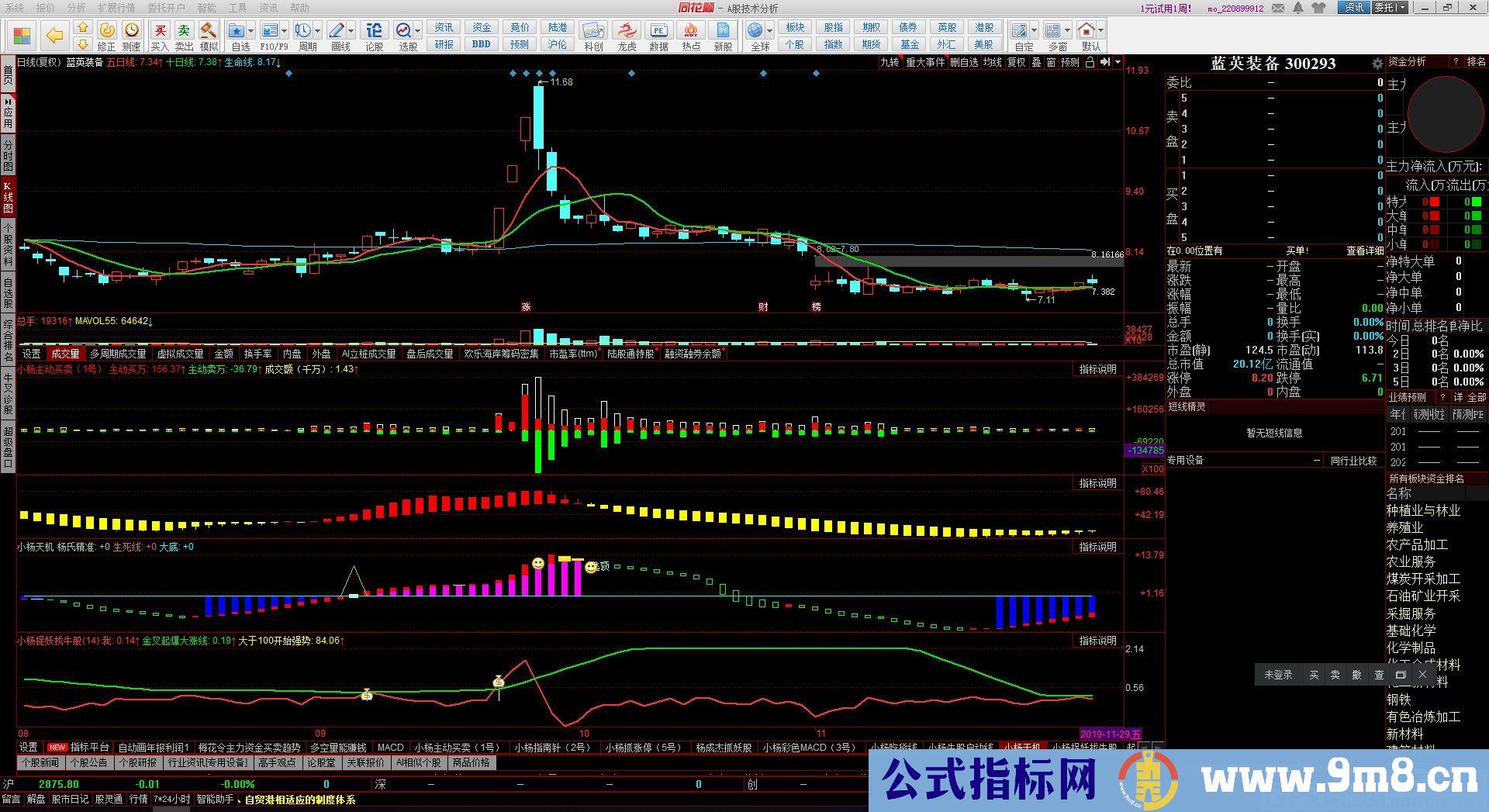Screen dimensions: 1489x812
Task: Click the 自选 favorites star icon
Action: tap(237, 30)
